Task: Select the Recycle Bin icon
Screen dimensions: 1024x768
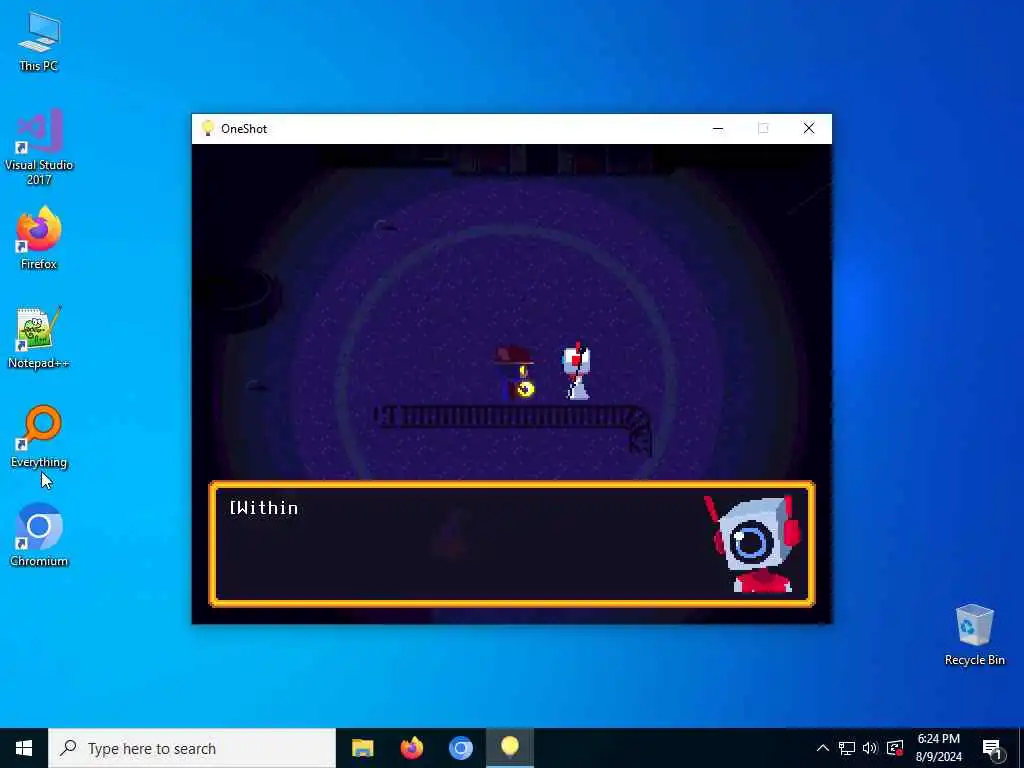Action: click(x=974, y=635)
